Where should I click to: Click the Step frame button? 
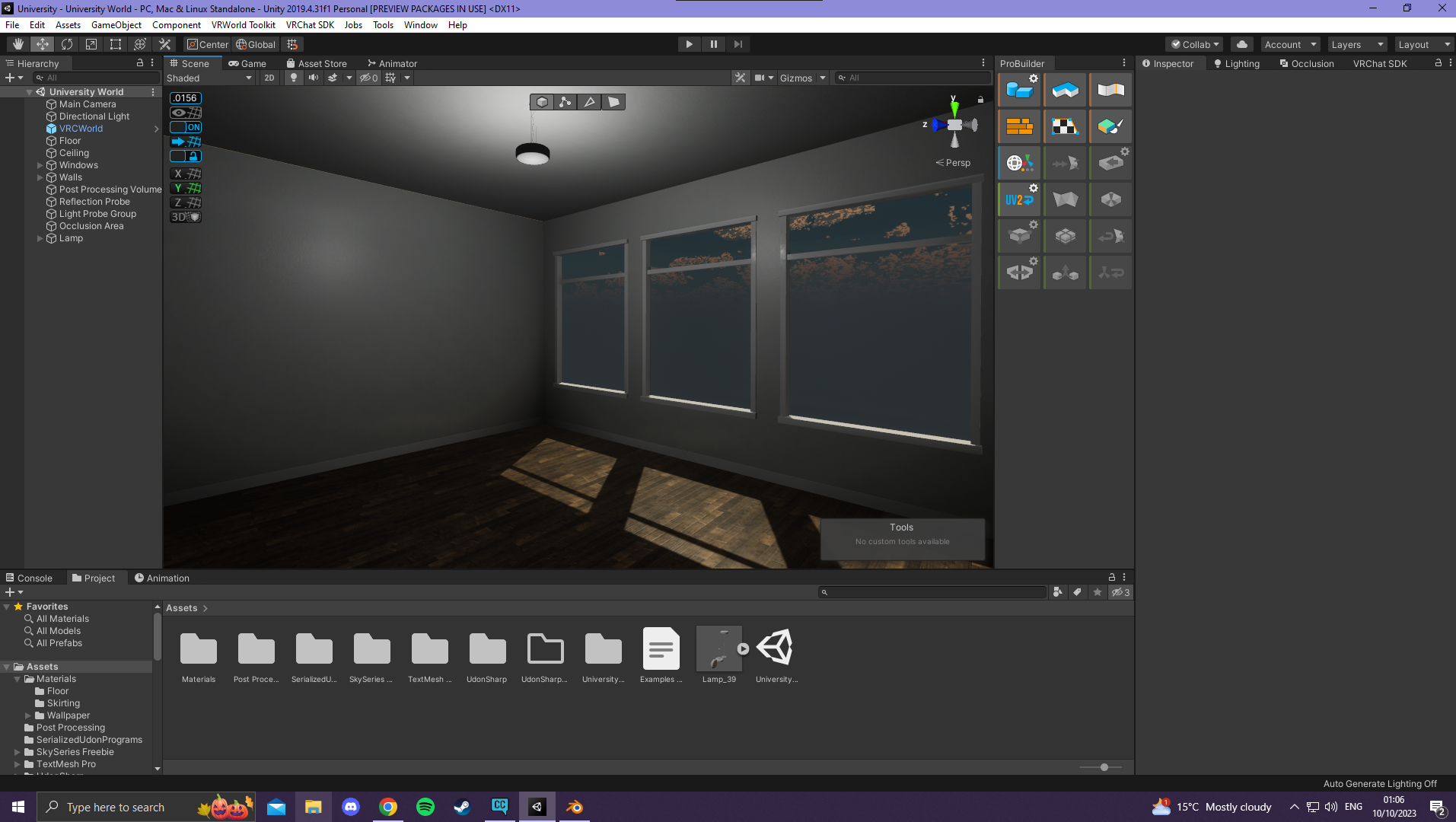click(738, 44)
